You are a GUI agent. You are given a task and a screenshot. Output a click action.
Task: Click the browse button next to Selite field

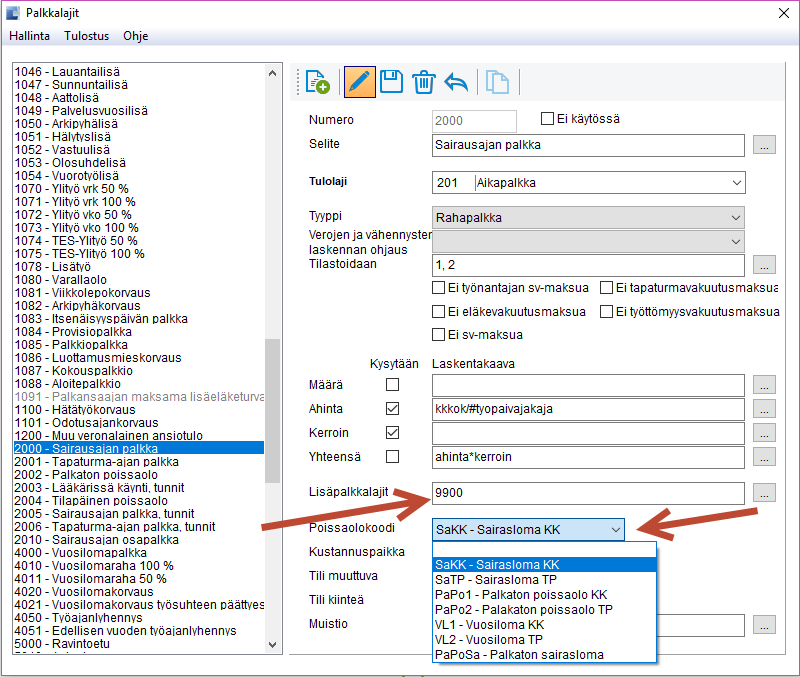(x=765, y=145)
